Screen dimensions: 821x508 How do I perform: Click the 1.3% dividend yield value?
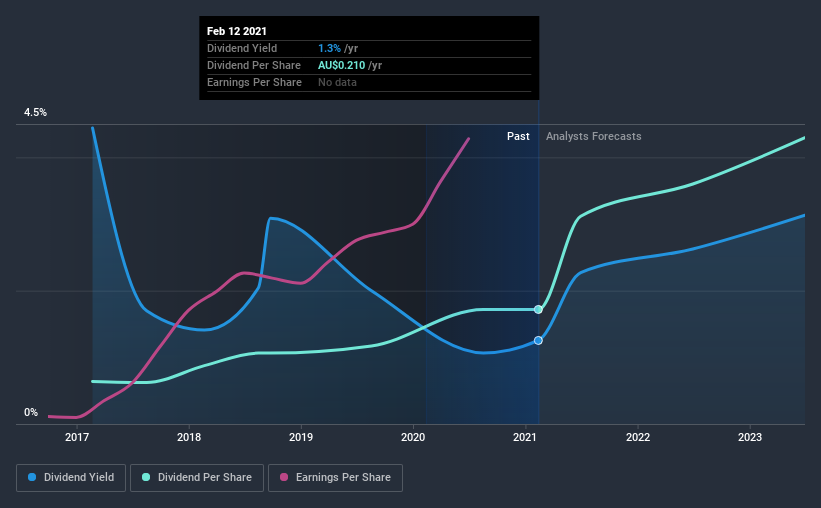pos(329,48)
